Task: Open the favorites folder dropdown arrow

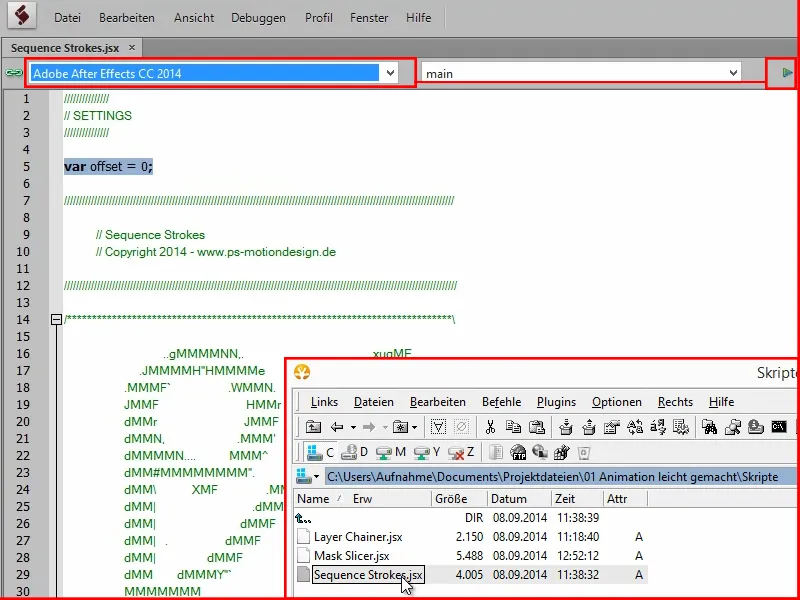Action: 414,427
